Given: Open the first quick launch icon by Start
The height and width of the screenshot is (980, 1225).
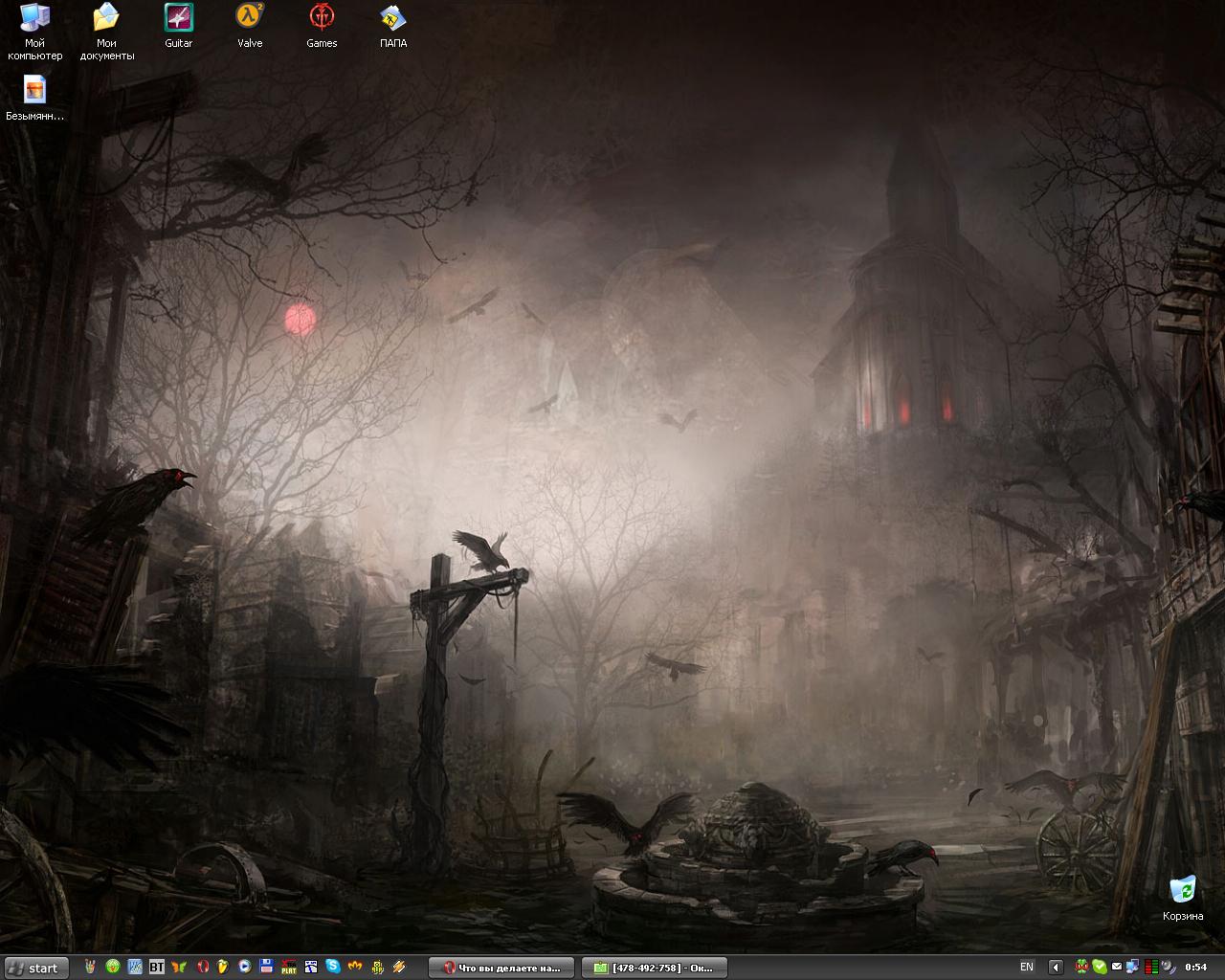Looking at the screenshot, I should (90, 967).
